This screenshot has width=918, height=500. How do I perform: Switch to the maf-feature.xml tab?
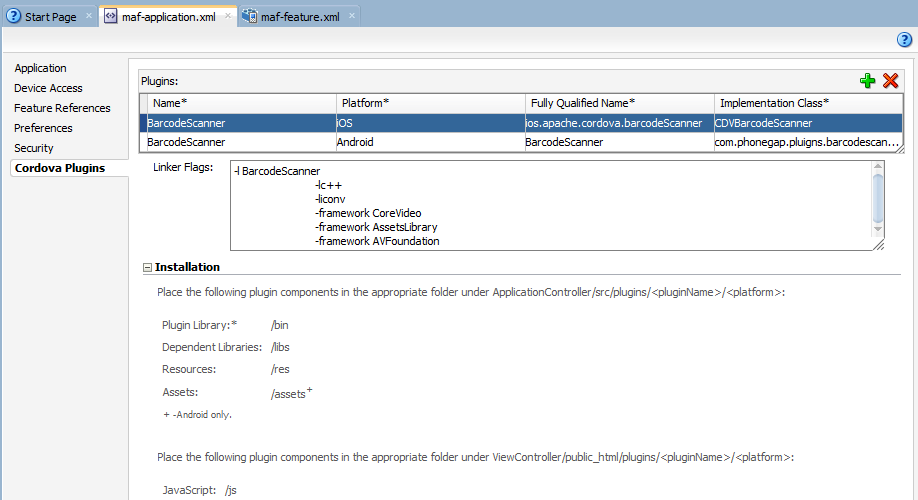(300, 17)
